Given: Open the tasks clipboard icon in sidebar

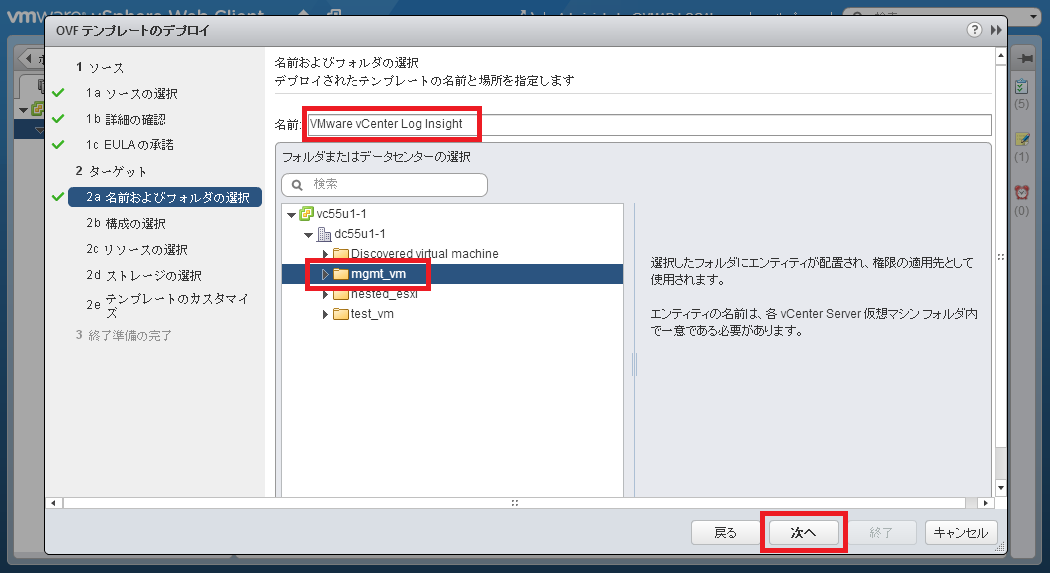Looking at the screenshot, I should point(1021,87).
